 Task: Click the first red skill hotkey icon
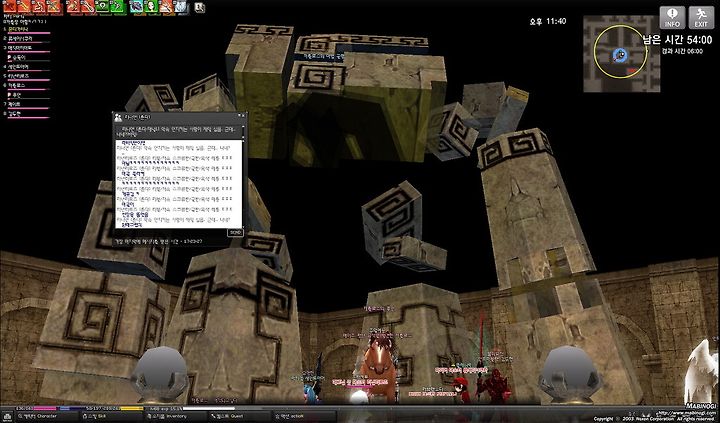(10, 6)
